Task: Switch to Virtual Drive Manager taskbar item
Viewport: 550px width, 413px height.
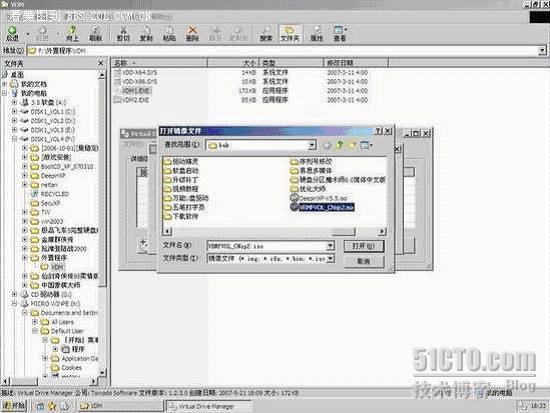Action: [208, 406]
